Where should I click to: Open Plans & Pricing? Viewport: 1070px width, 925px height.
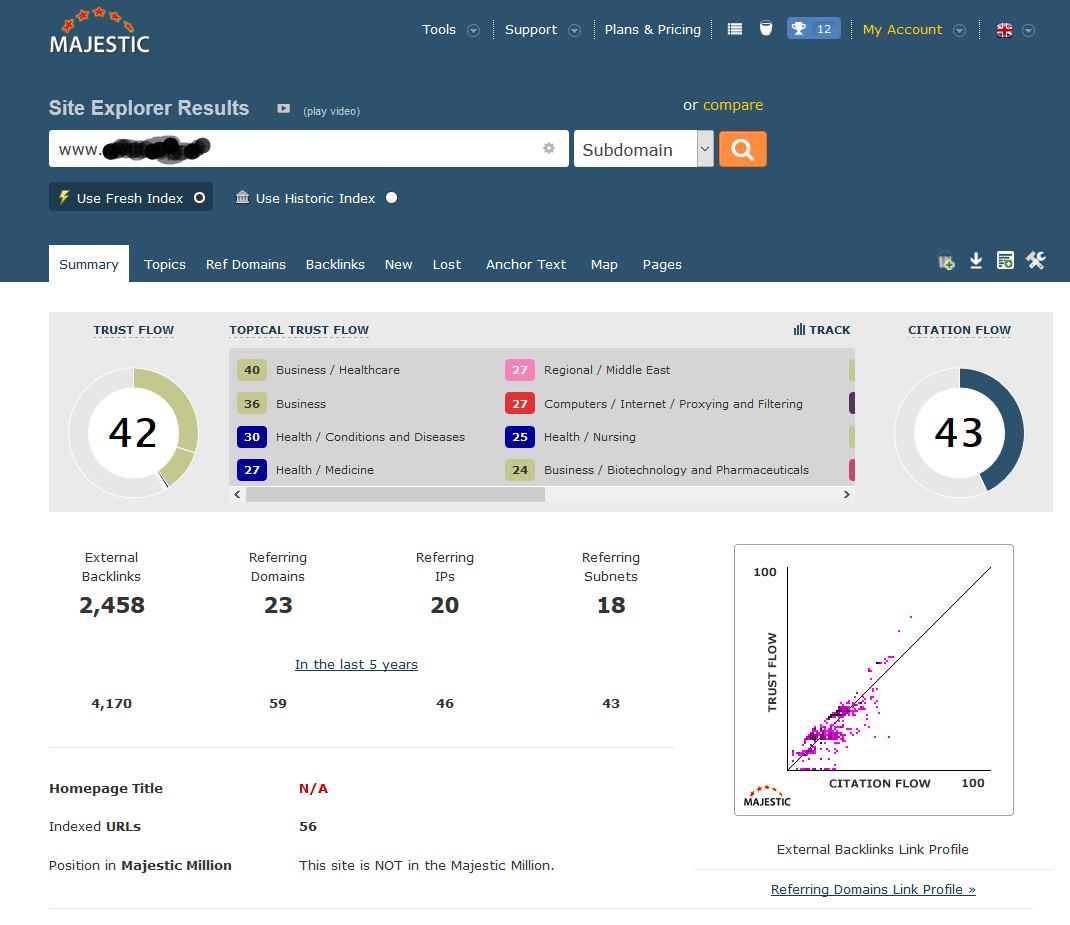[652, 29]
